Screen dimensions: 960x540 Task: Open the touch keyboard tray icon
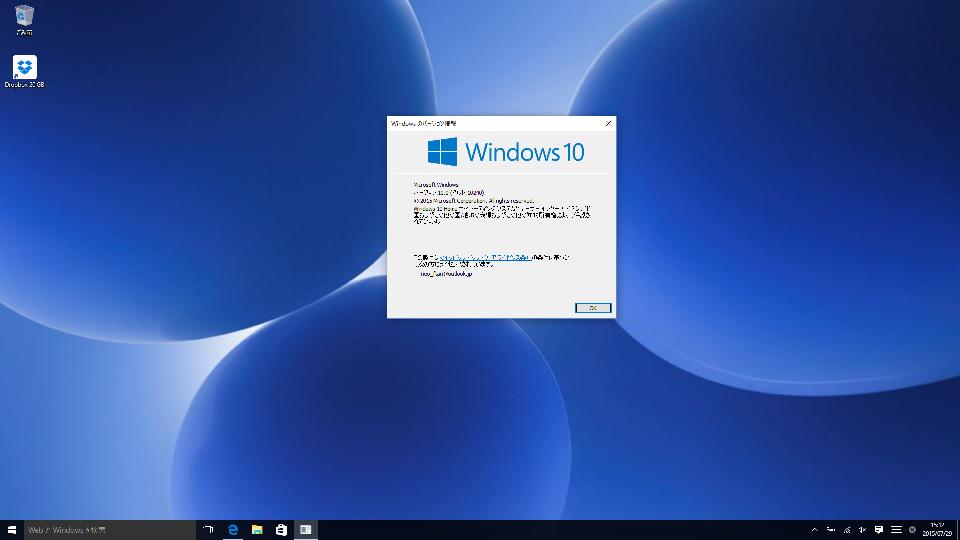896,530
